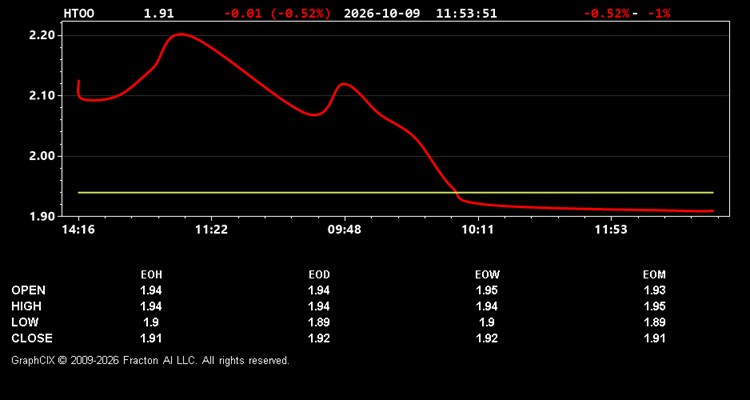The width and height of the screenshot is (750, 400).
Task: Click EOM close value 1.91
Action: [654, 338]
